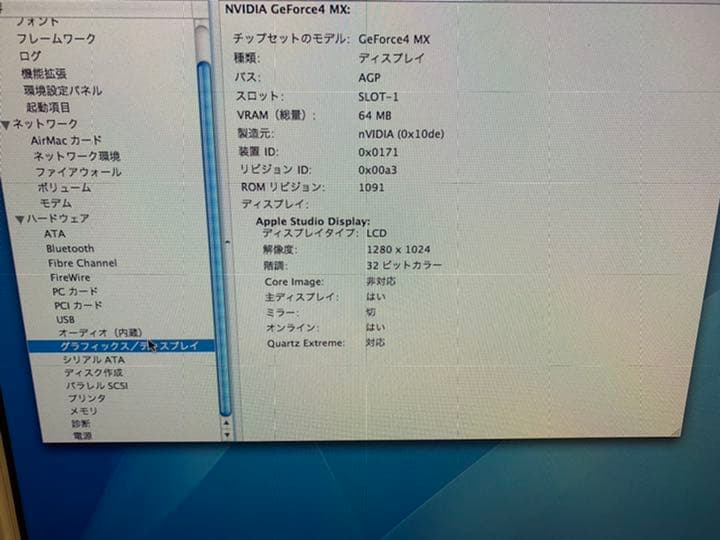The height and width of the screenshot is (540, 720).
Task: Click the GeForce4 MX chipset model value
Action: click(x=394, y=39)
